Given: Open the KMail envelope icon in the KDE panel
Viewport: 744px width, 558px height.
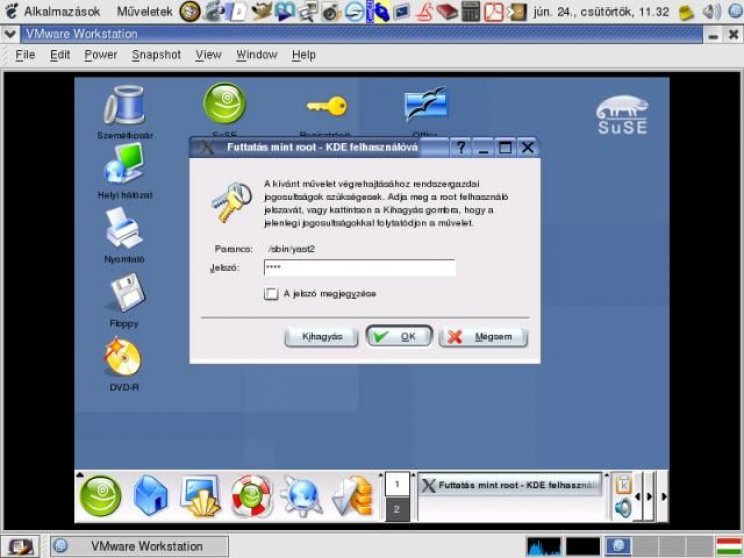Looking at the screenshot, I should click(x=352, y=496).
